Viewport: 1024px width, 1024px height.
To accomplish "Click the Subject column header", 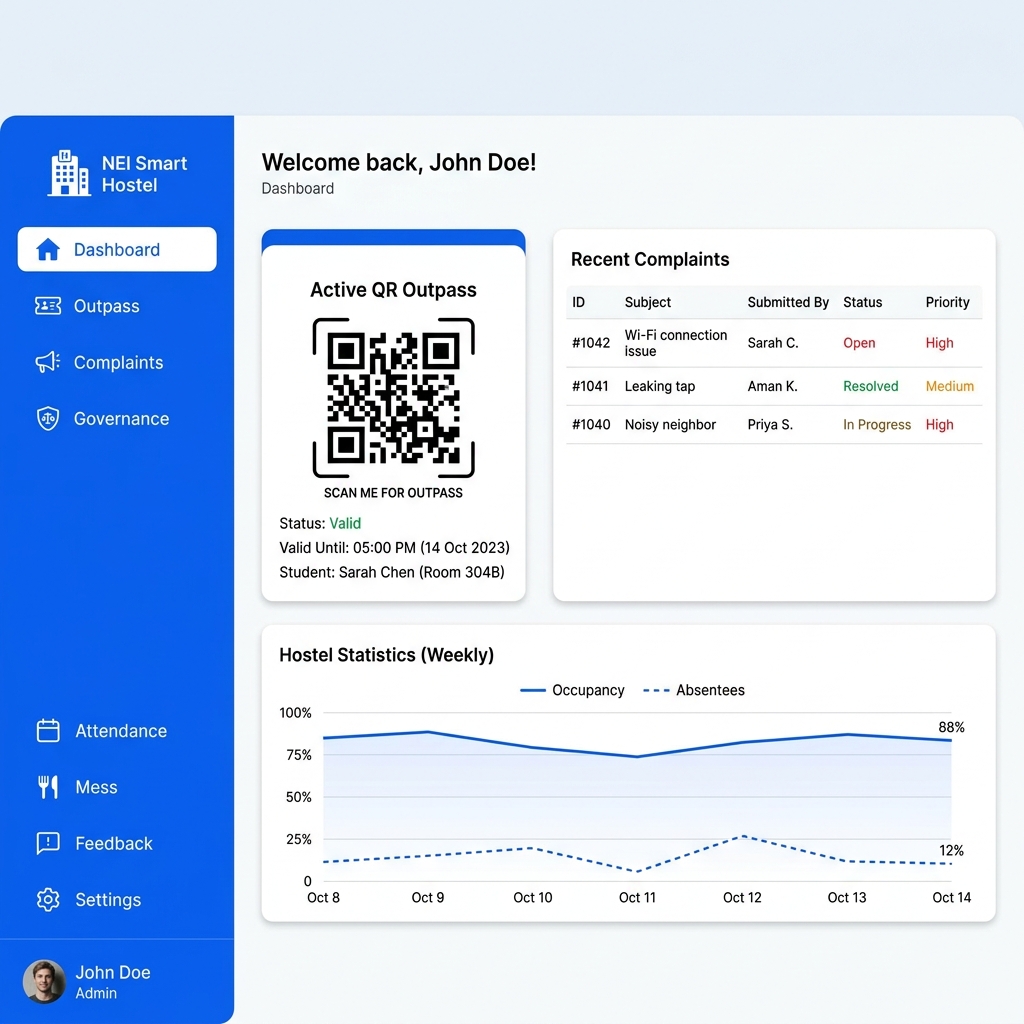I will (x=648, y=302).
